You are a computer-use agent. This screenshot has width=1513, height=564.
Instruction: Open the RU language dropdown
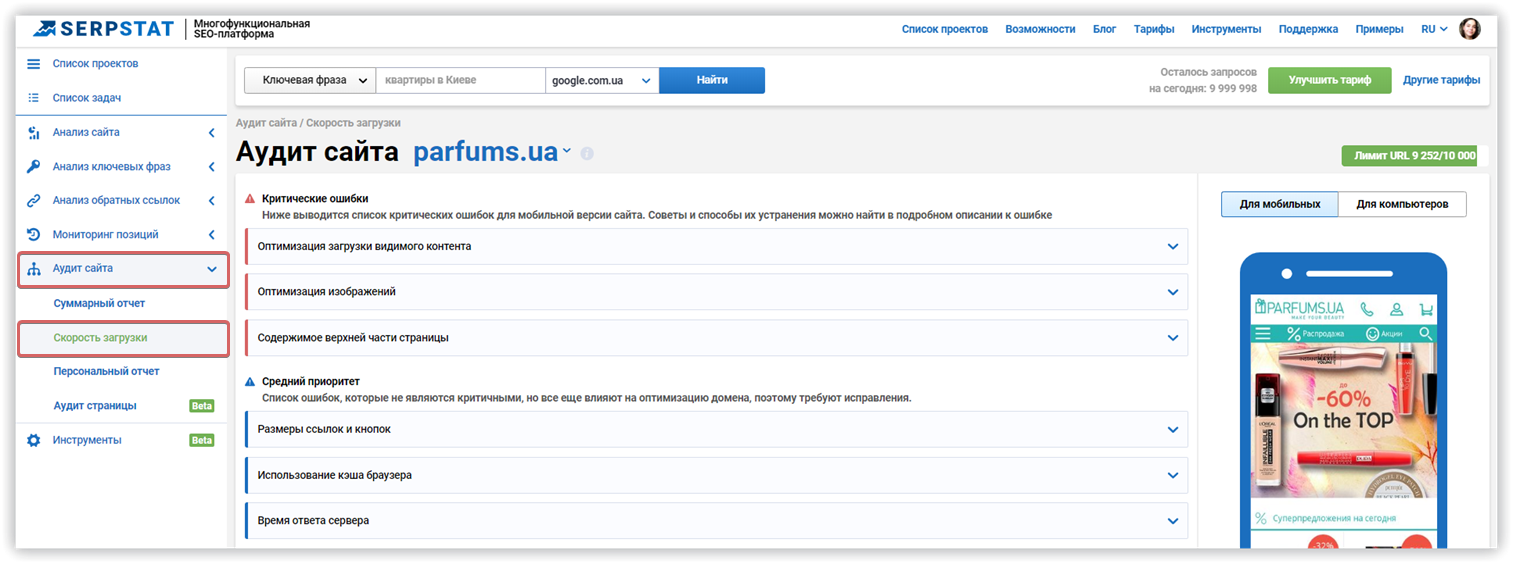(x=1434, y=29)
